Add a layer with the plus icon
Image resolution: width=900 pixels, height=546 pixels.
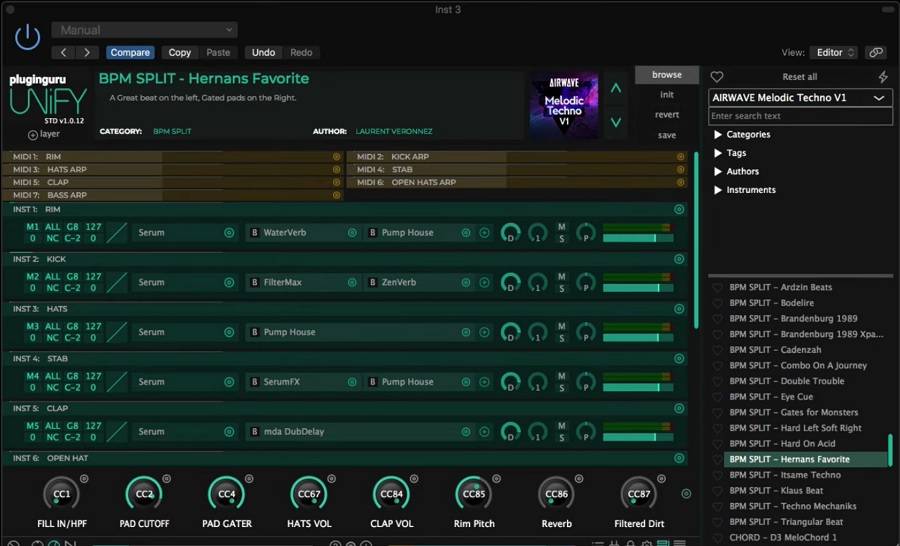[32, 134]
